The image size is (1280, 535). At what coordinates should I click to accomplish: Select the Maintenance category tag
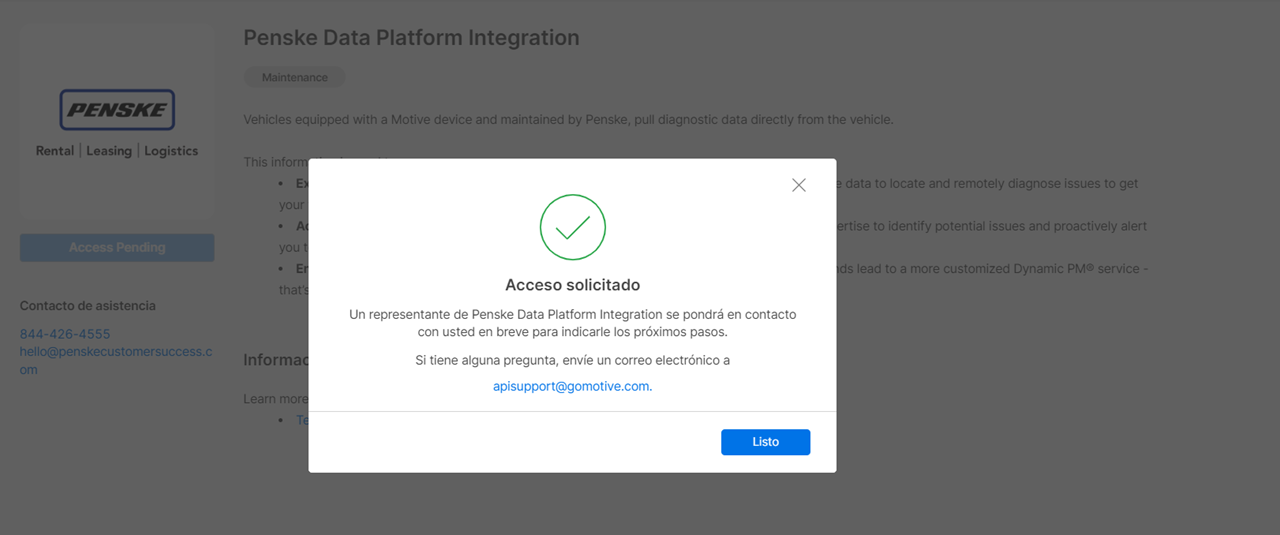pyautogui.click(x=294, y=77)
